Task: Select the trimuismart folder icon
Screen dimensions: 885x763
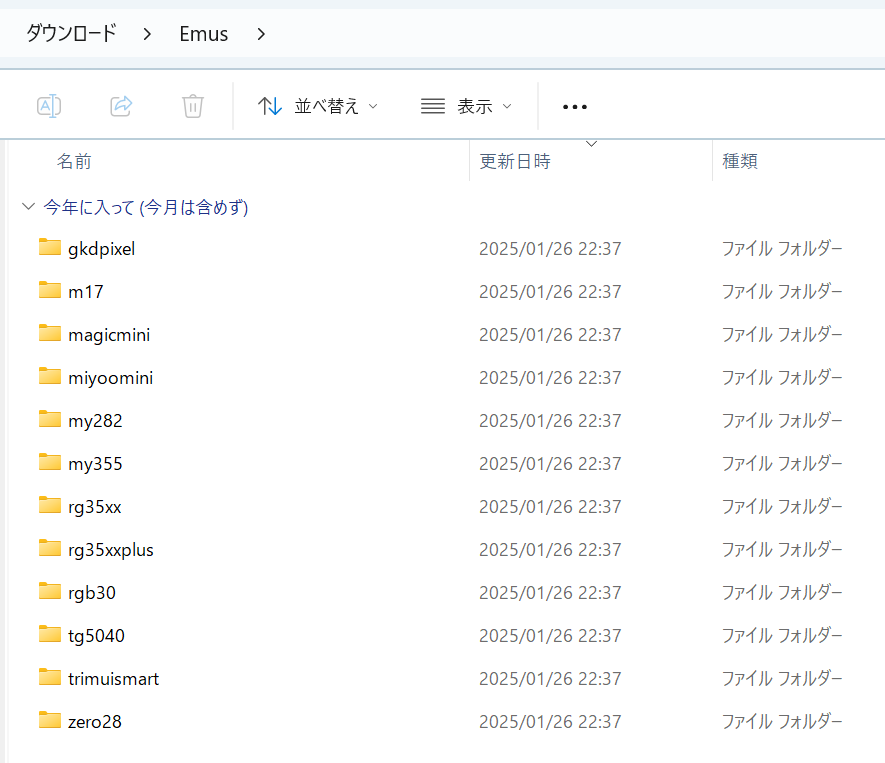Action: (50, 677)
